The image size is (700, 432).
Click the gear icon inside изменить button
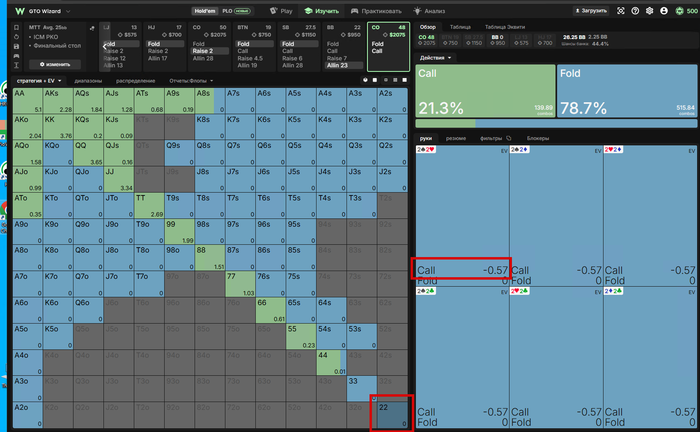[42, 64]
